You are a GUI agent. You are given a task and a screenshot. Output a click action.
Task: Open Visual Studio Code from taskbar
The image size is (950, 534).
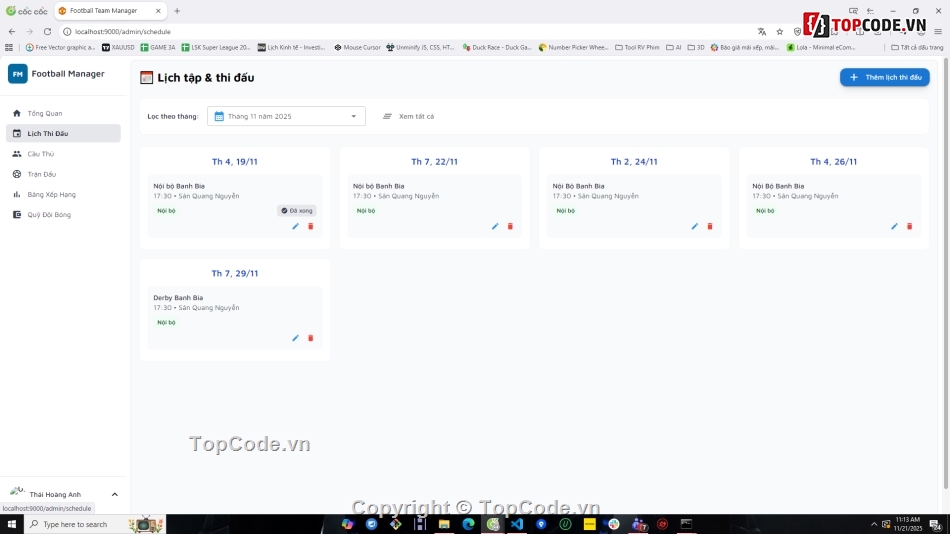(517, 524)
